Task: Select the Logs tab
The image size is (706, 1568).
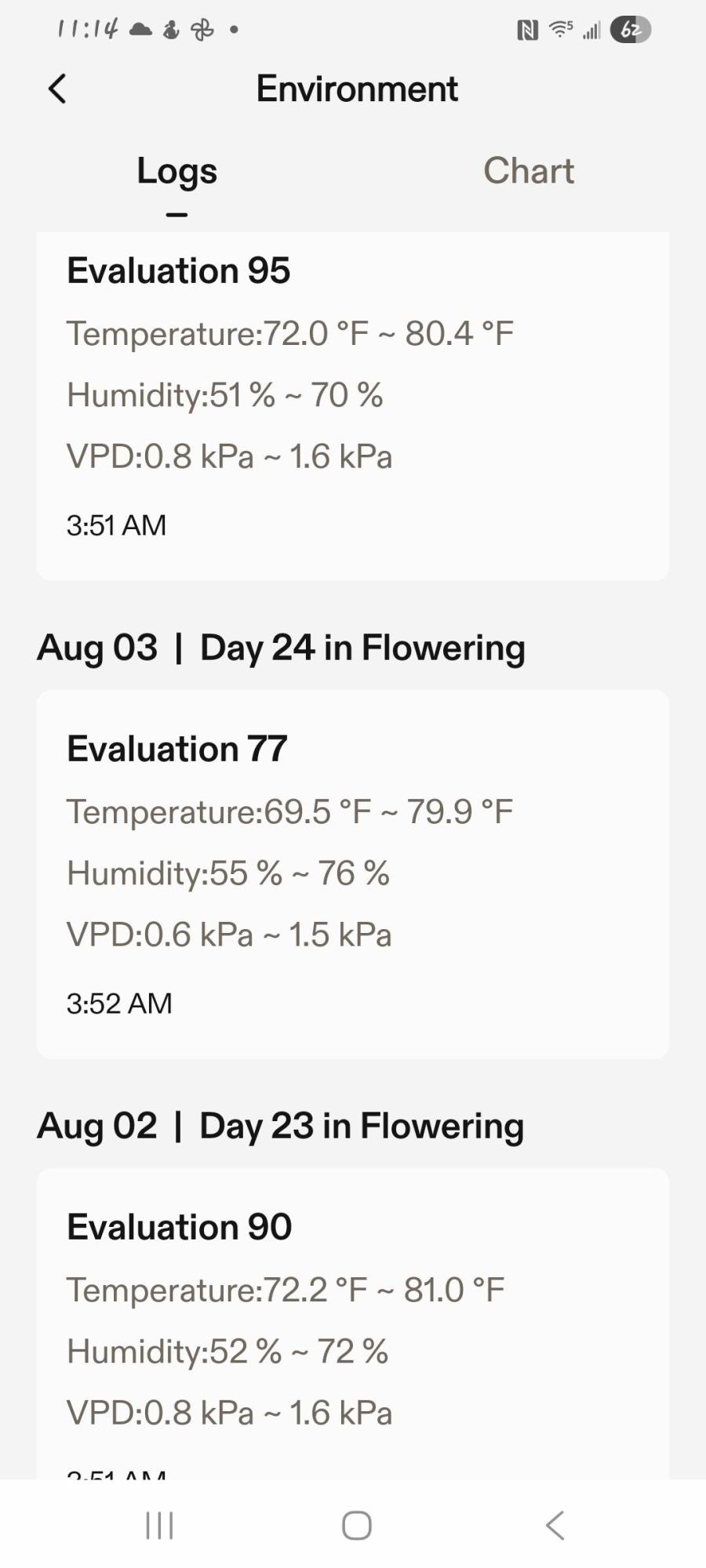Action: tap(176, 172)
